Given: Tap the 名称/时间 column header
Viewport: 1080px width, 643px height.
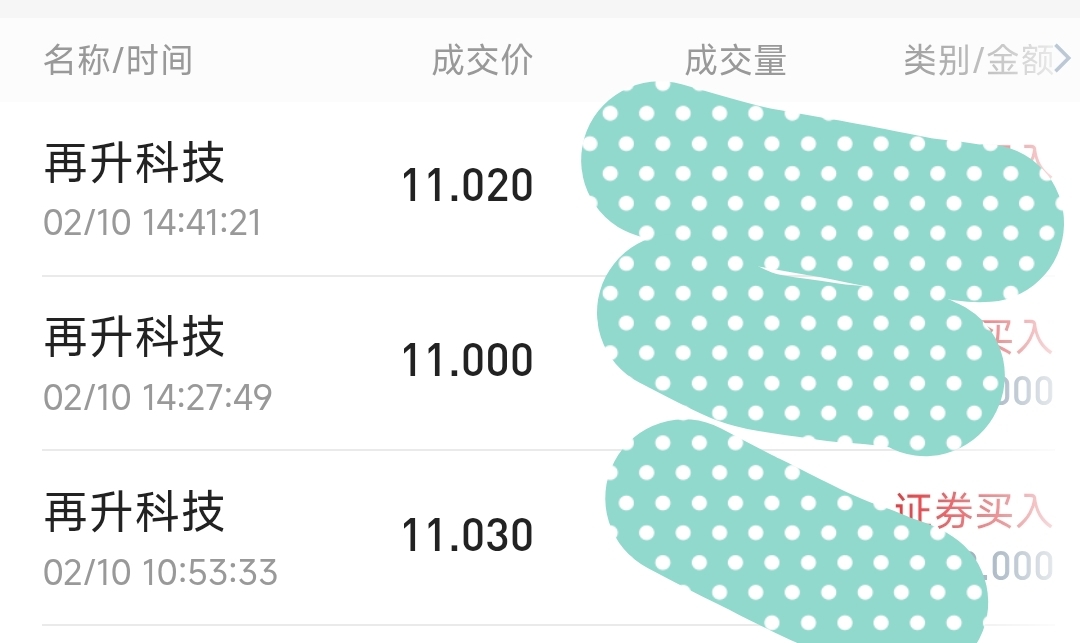Looking at the screenshot, I should (x=118, y=60).
